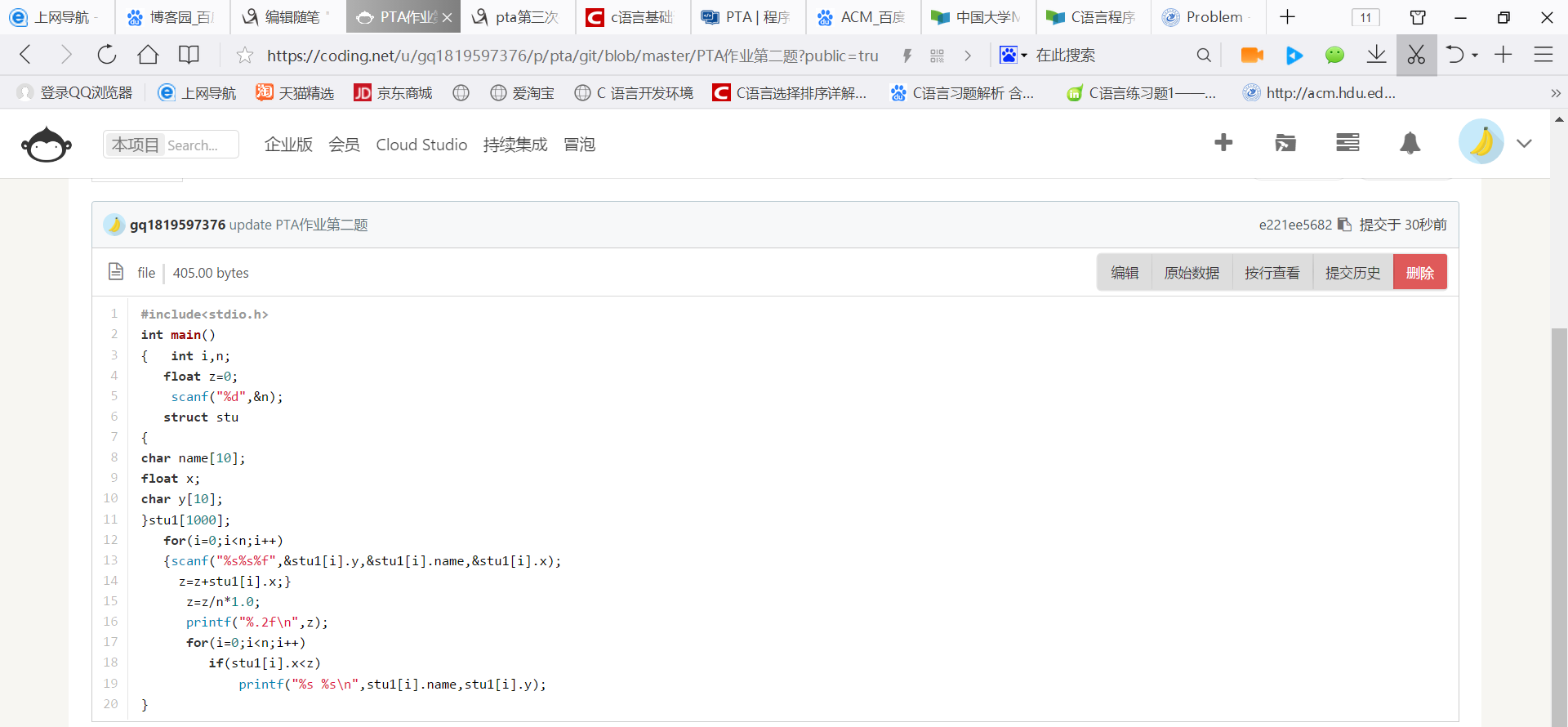Open the Cloud Studio nav link
This screenshot has height=727, width=1568.
click(x=421, y=145)
